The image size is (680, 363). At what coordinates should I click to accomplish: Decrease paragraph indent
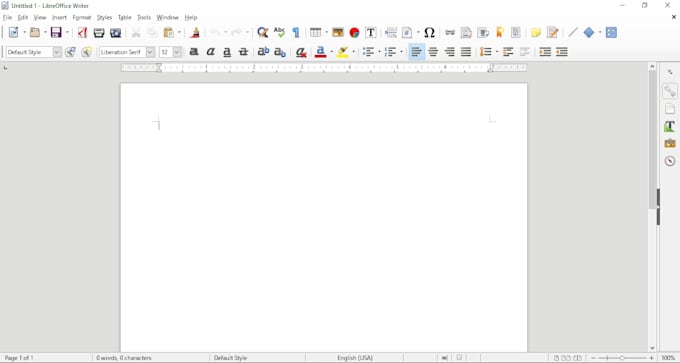click(x=562, y=52)
